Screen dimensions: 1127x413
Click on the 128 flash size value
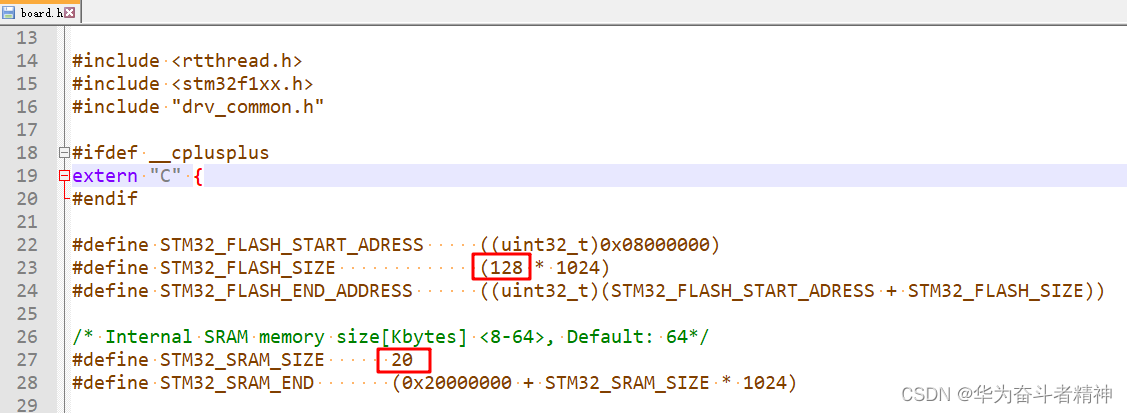[506, 268]
